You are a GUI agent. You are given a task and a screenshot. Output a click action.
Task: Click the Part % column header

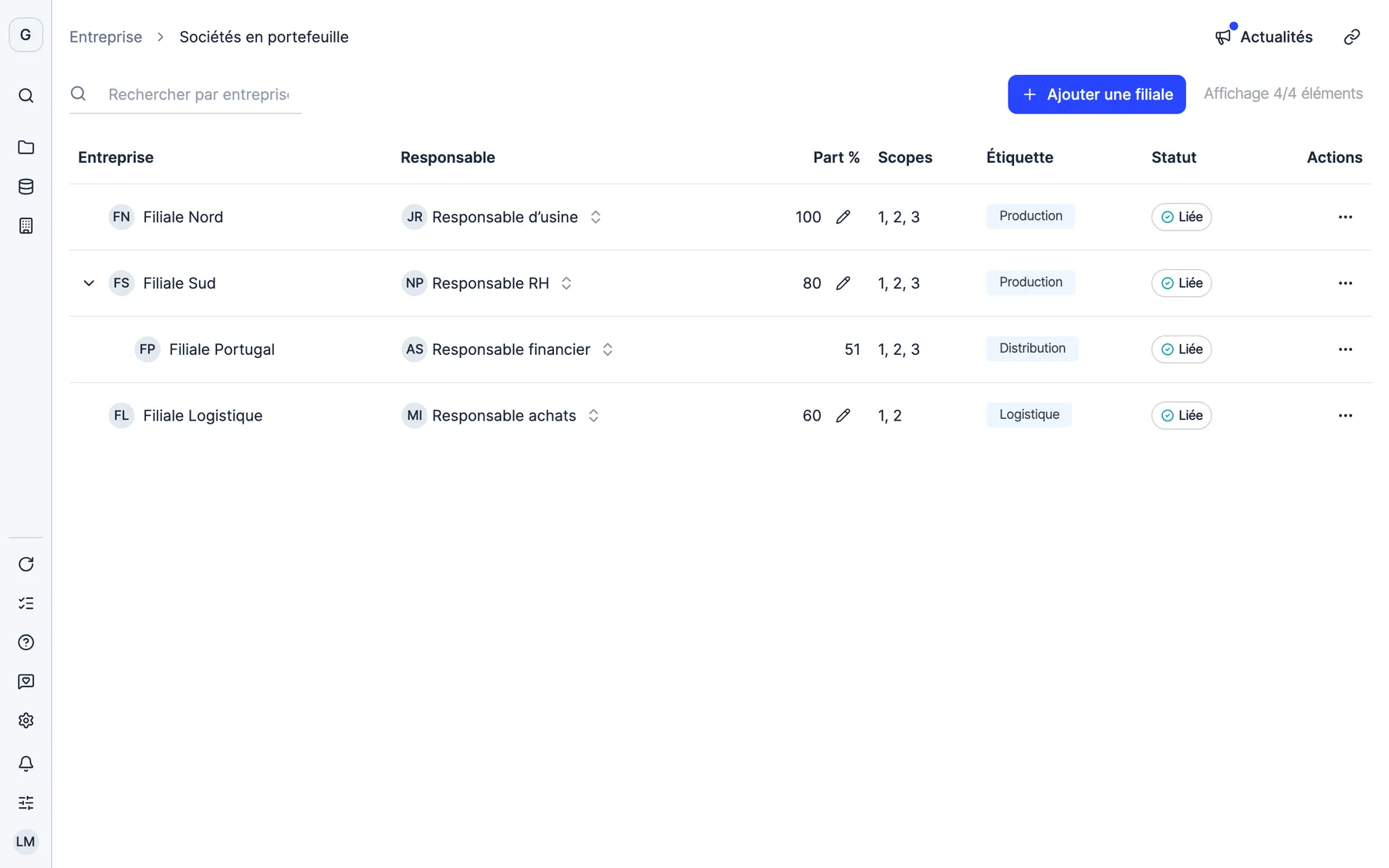[836, 157]
